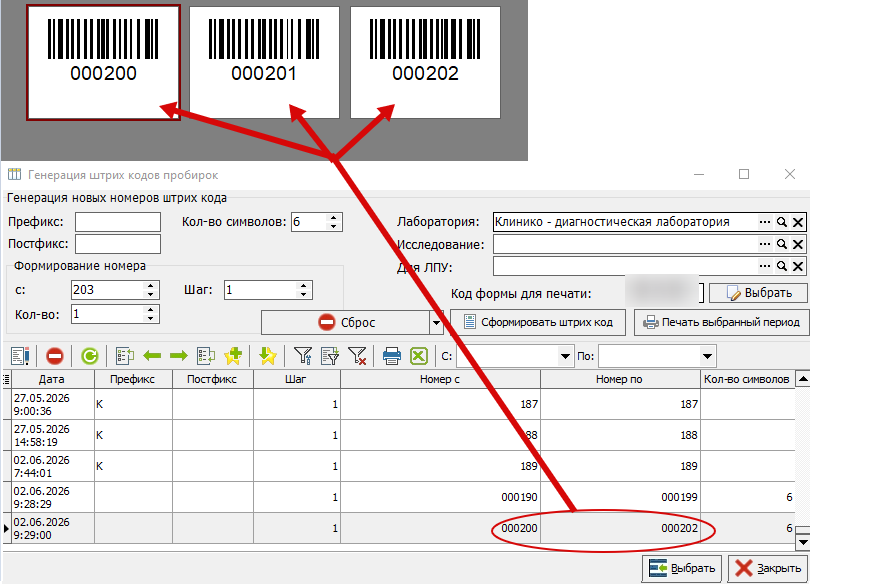Click the Префикс input field
The width and height of the screenshot is (880, 584).
click(x=118, y=222)
